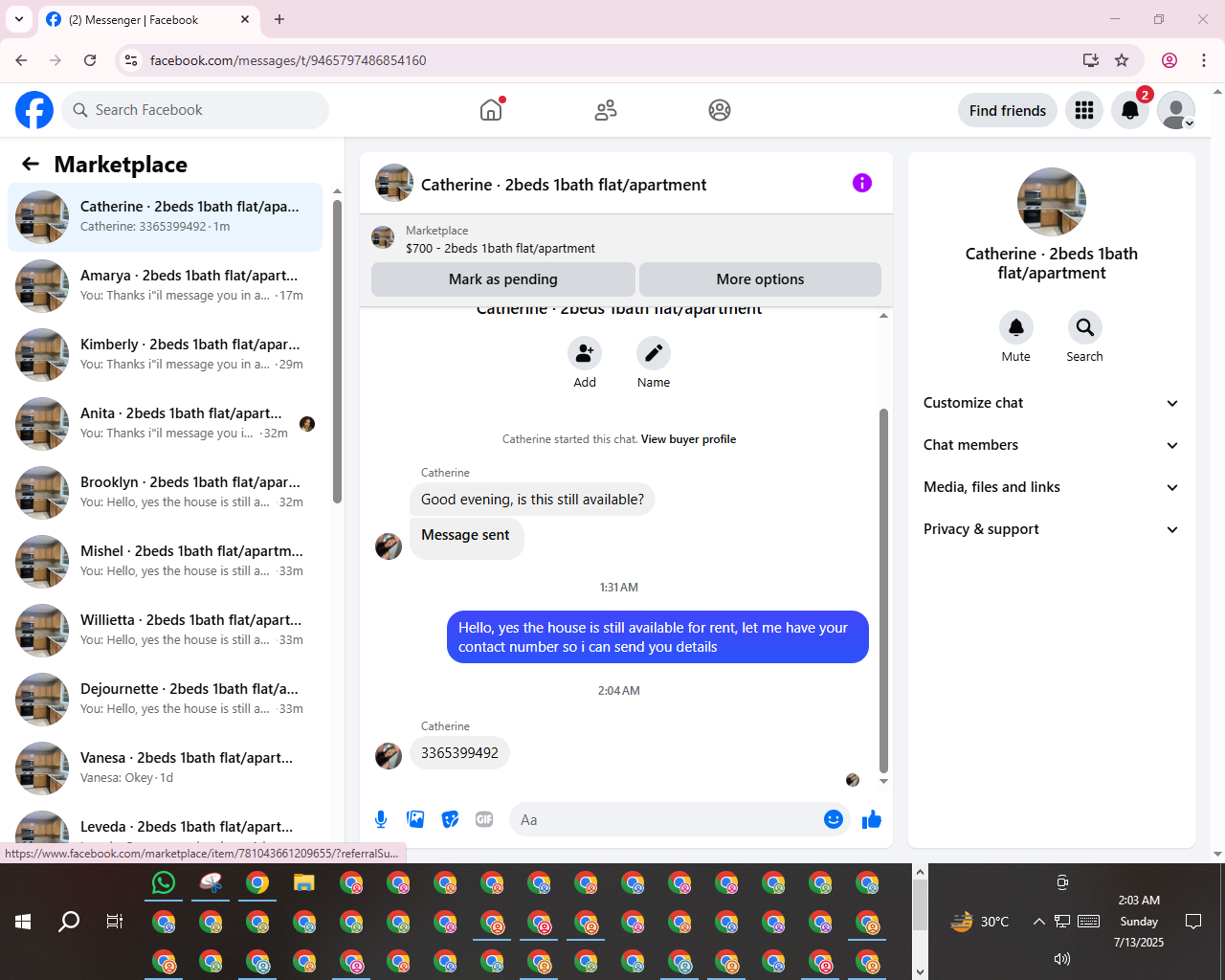Open Kimberly conversation in list
Image resolution: width=1225 pixels, height=980 pixels.
[x=165, y=355]
